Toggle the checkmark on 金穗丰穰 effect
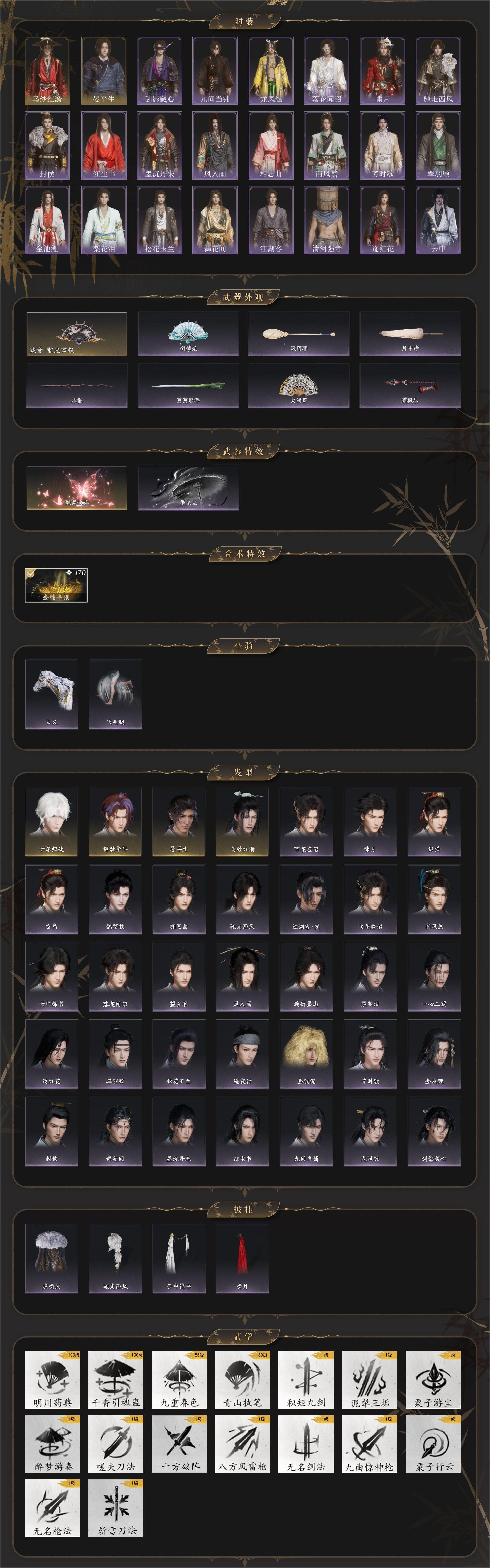Image resolution: width=490 pixels, height=1568 pixels. [x=30, y=573]
